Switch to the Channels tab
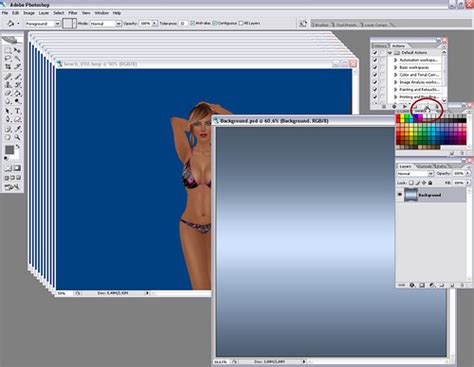474x367 pixels. (x=424, y=166)
